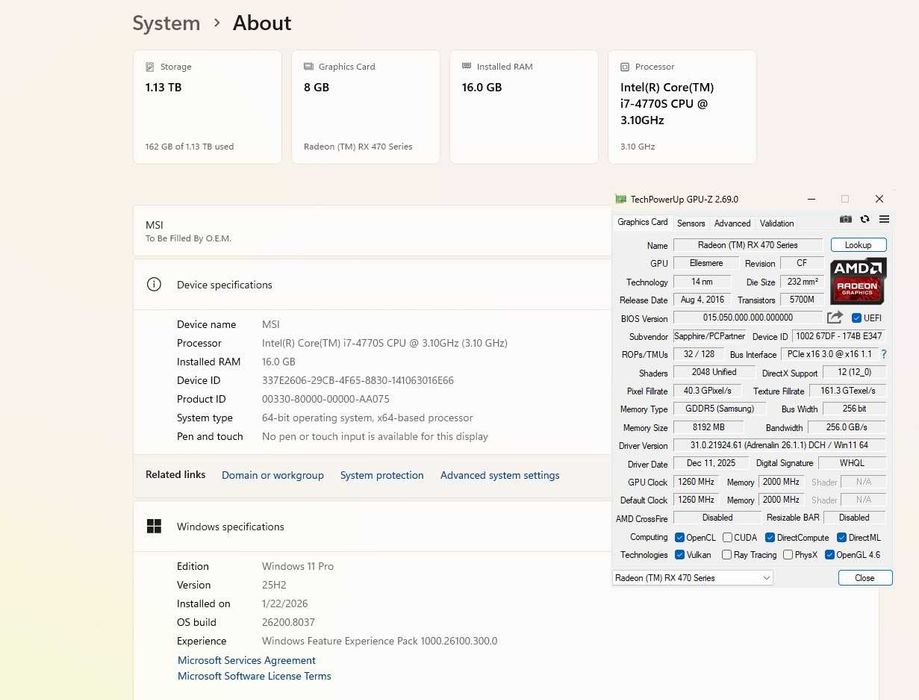The height and width of the screenshot is (700, 919).
Task: Click the Driver Date Dec 11, 2025 field
Action: coord(710,463)
